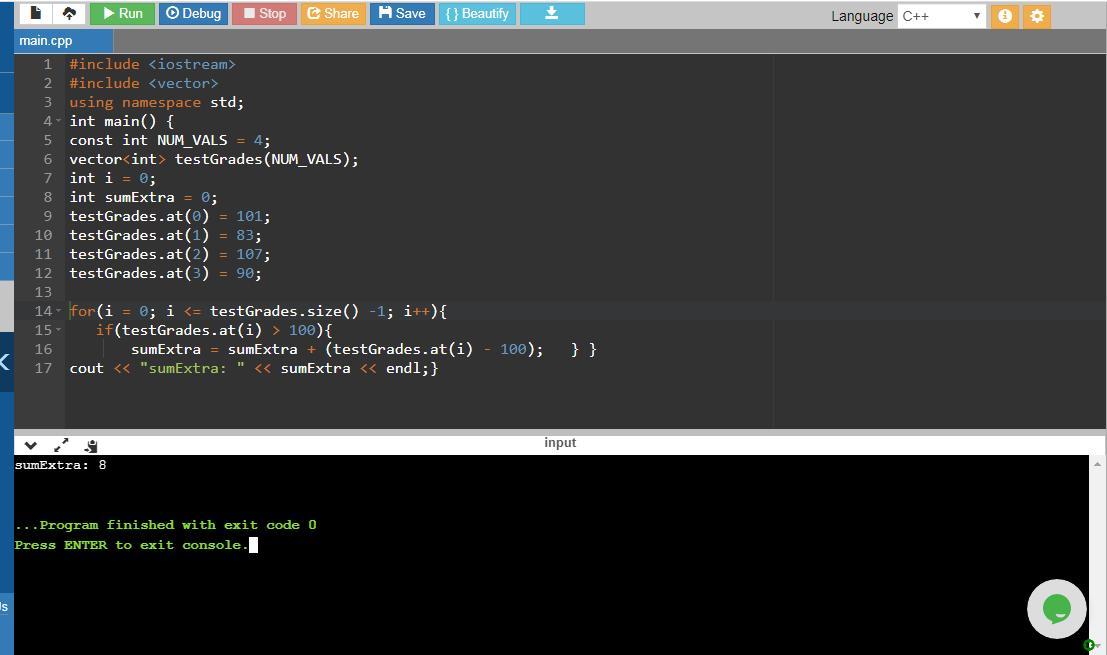Download the code with the download icon
This screenshot has width=1107, height=655.
[552, 13]
